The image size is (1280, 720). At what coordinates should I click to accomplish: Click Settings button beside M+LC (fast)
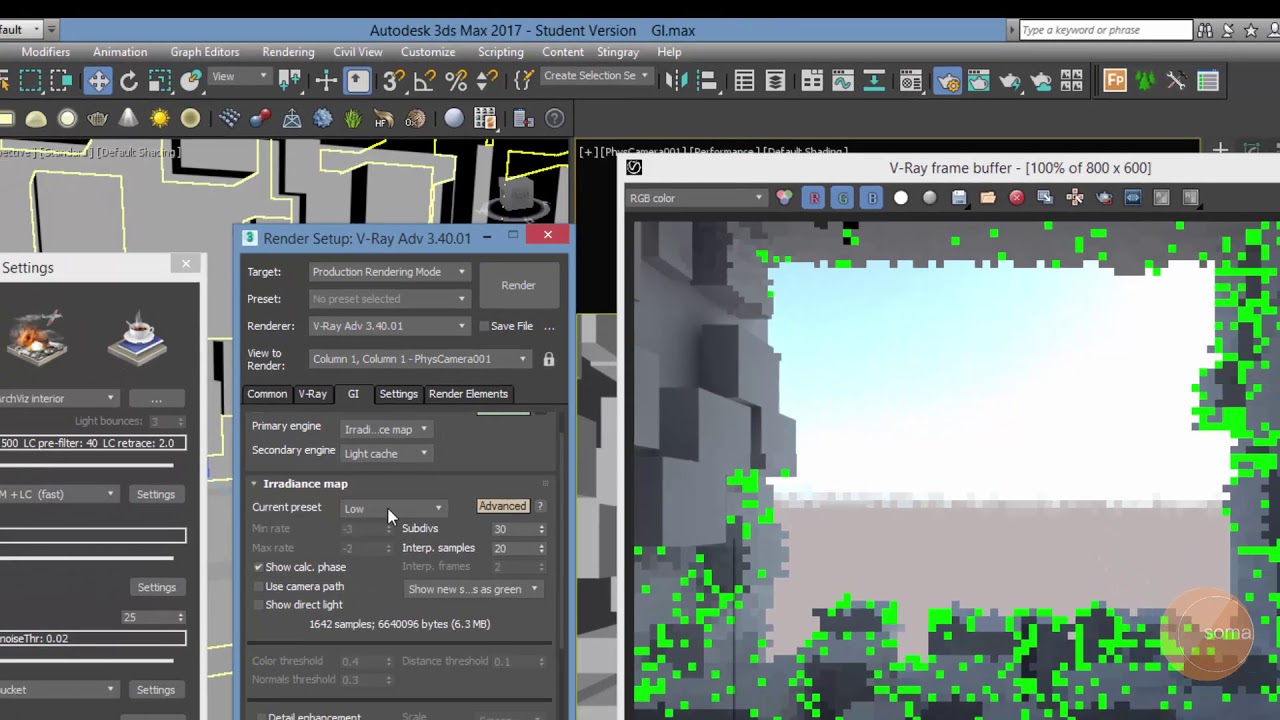point(155,495)
